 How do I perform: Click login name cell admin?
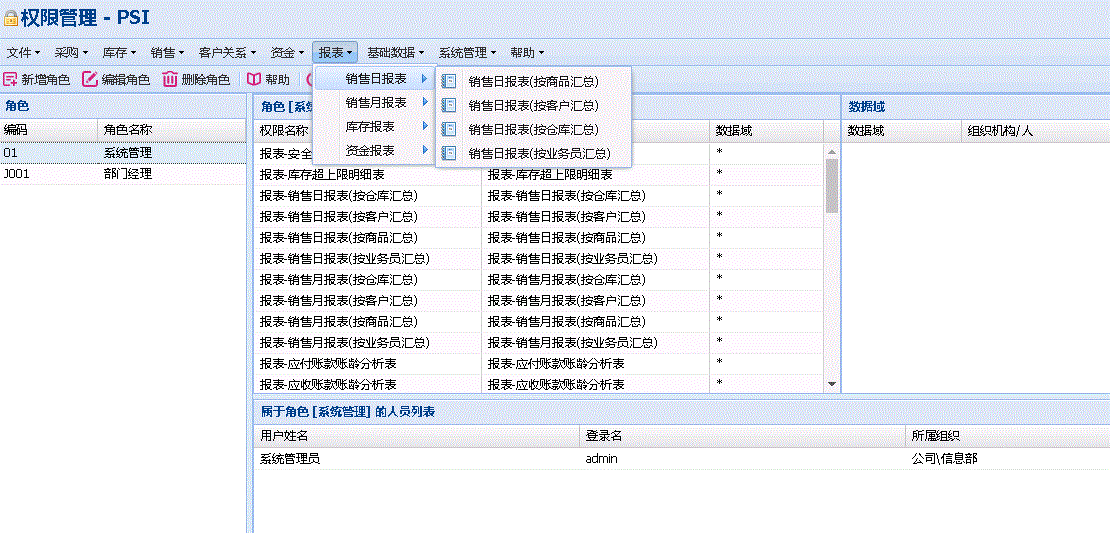[x=602, y=459]
